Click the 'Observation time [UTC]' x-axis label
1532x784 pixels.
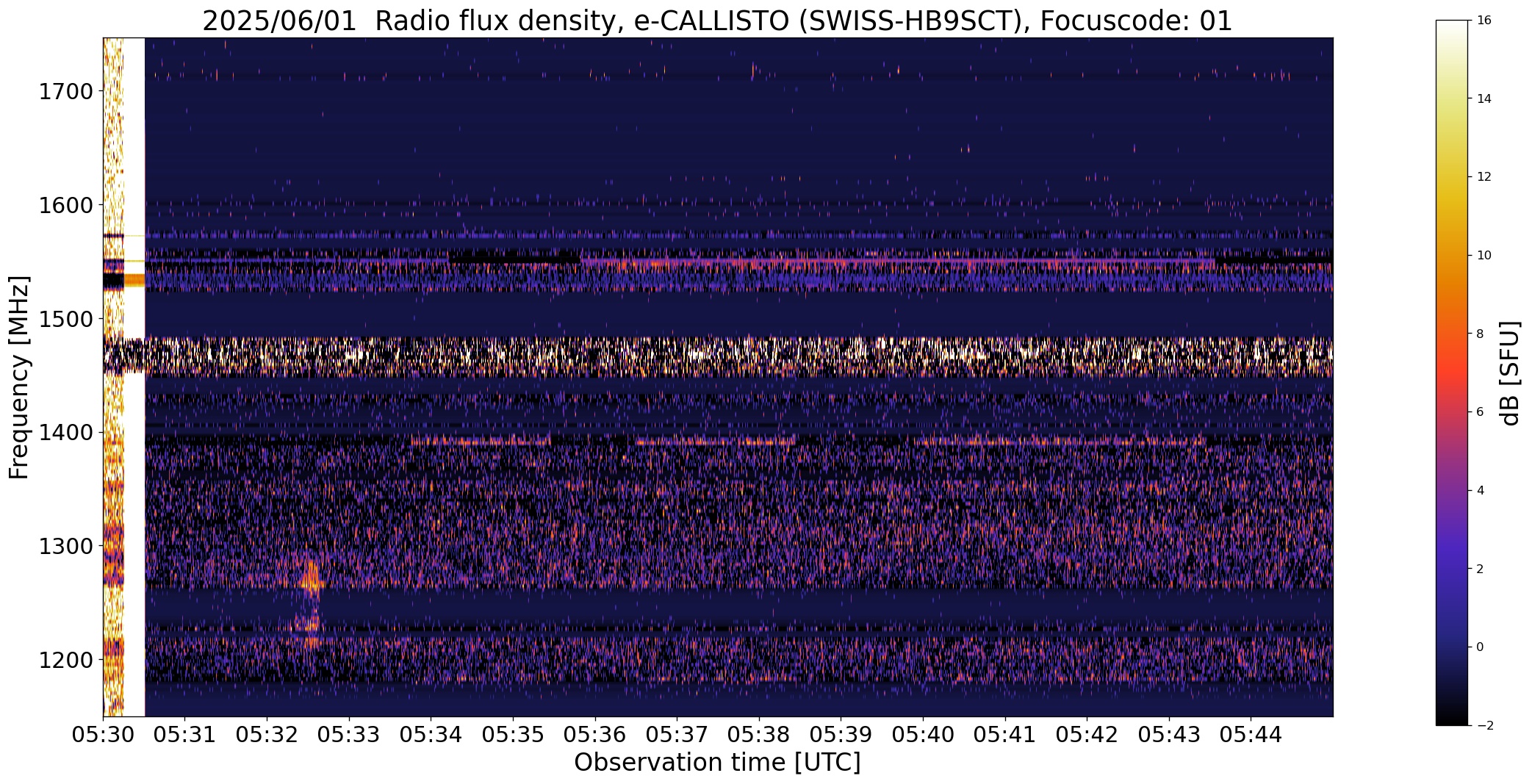(717, 763)
